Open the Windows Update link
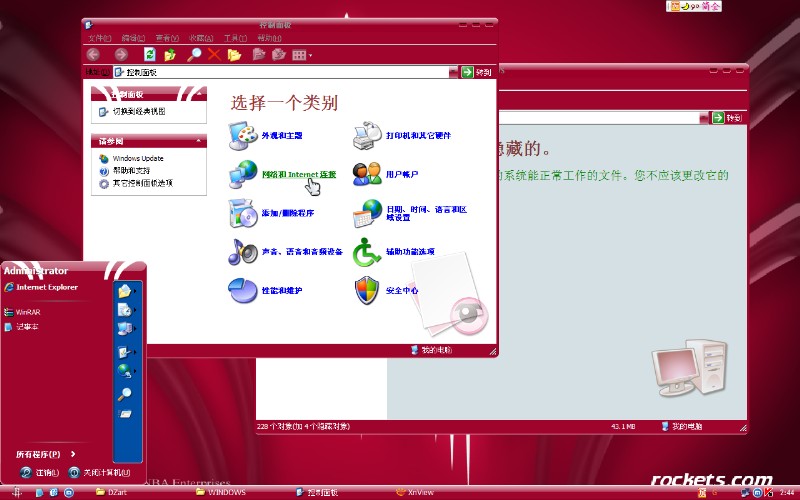This screenshot has width=800, height=500. tap(138, 158)
